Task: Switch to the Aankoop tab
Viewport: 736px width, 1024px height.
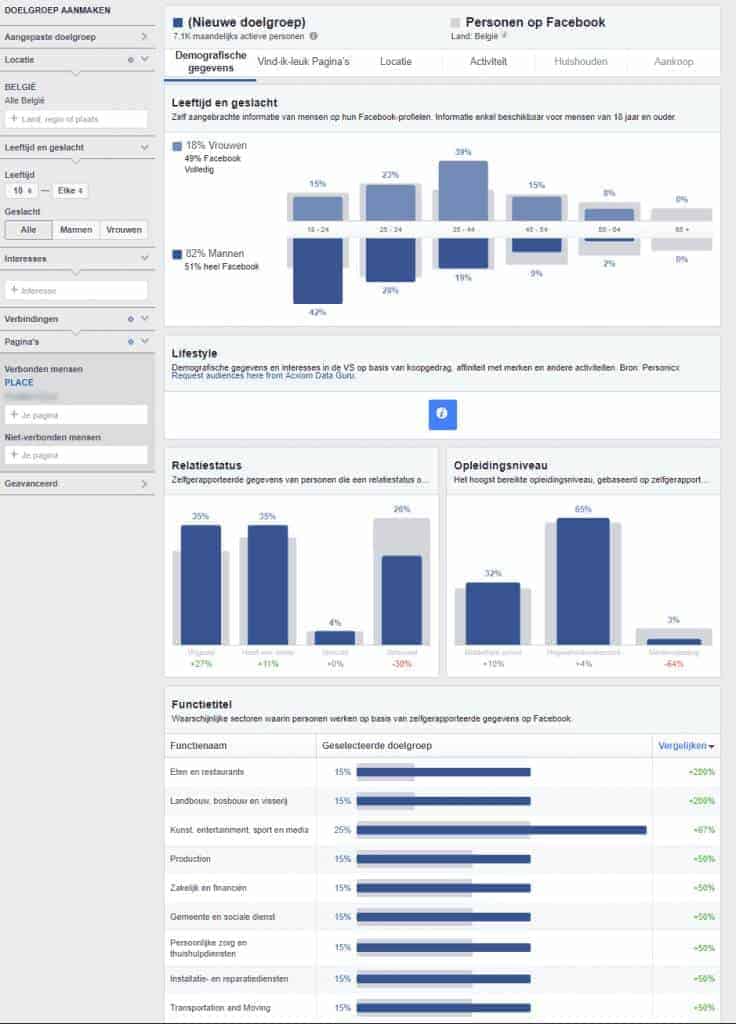Action: tap(673, 62)
